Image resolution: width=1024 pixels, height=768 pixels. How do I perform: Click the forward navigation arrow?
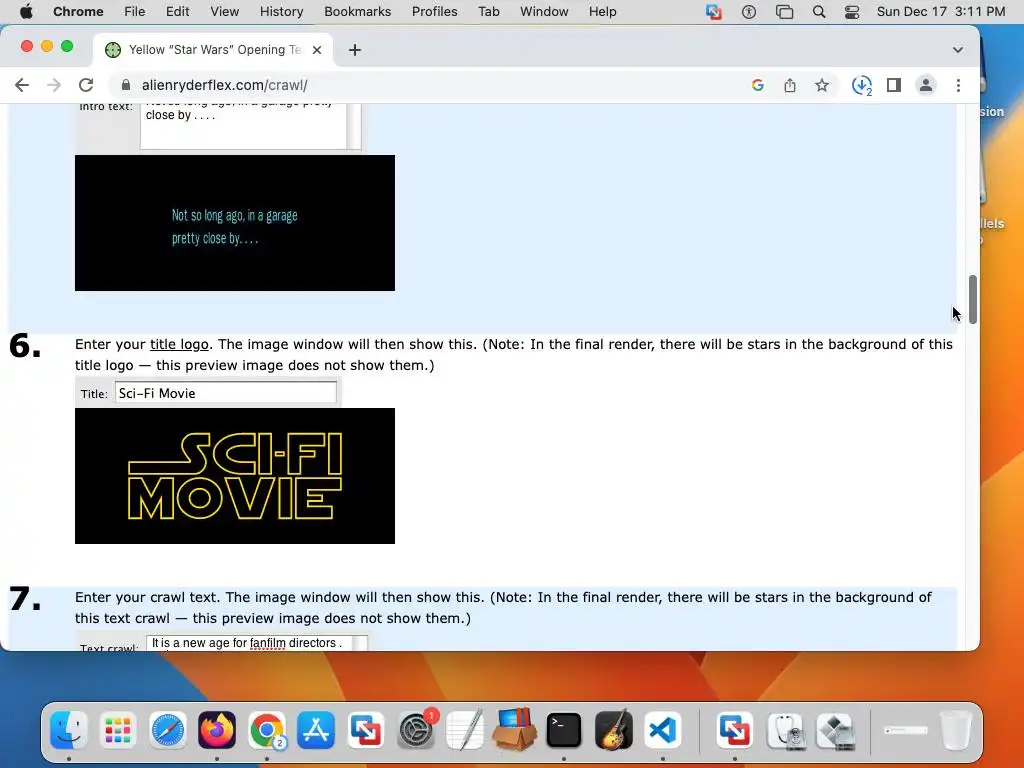(x=54, y=85)
